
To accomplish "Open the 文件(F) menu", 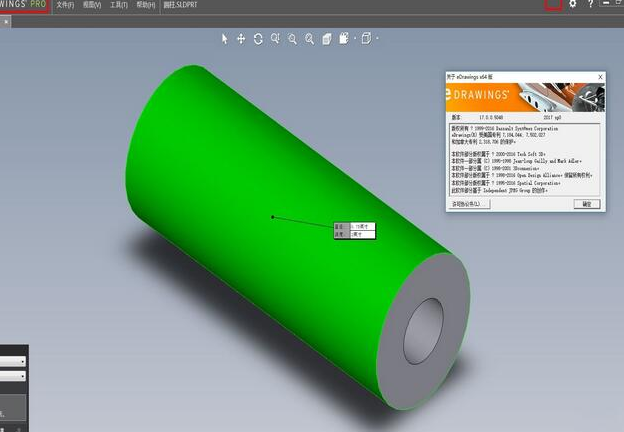I will pos(65,5).
